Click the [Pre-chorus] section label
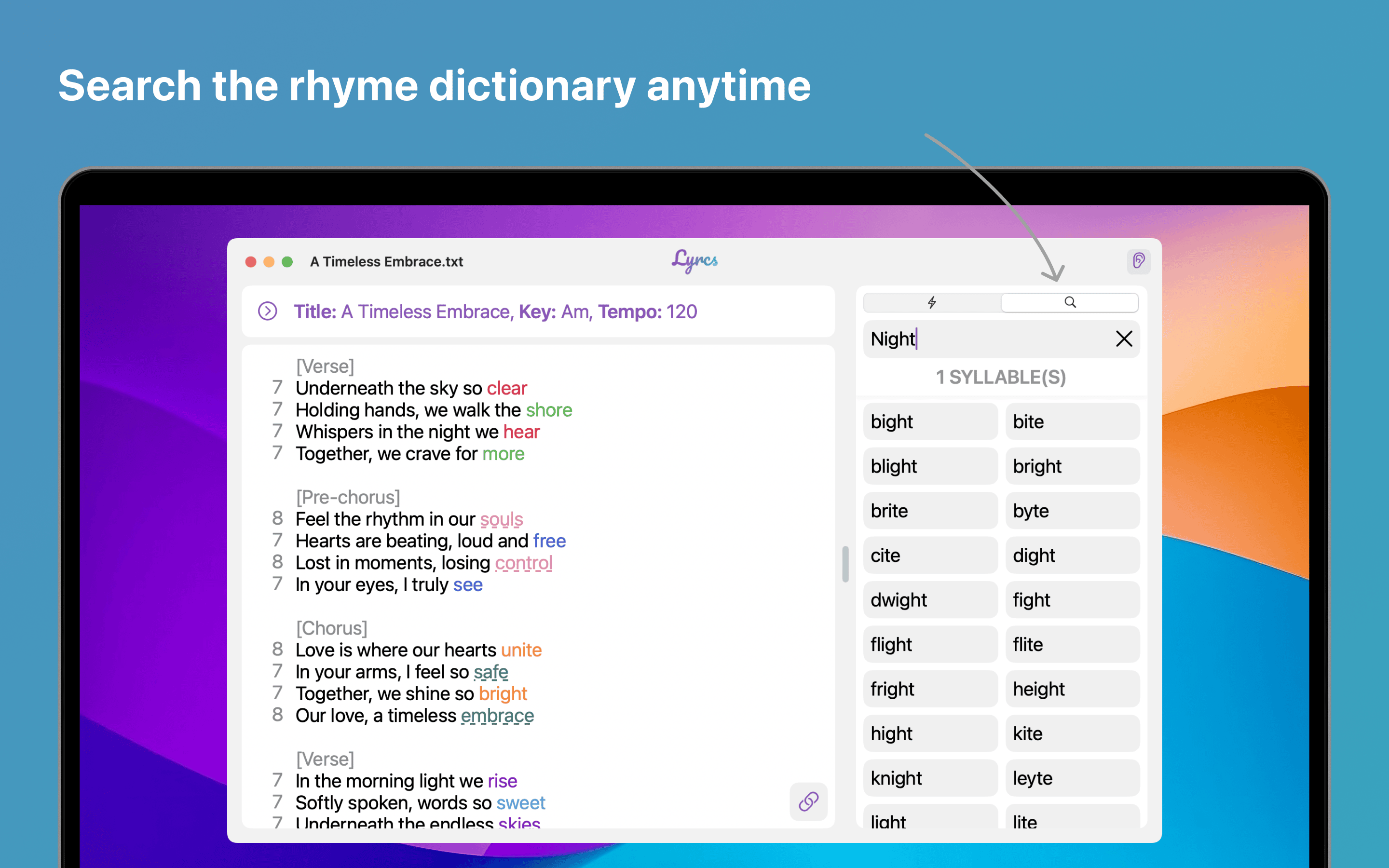This screenshot has width=1389, height=868. [347, 497]
